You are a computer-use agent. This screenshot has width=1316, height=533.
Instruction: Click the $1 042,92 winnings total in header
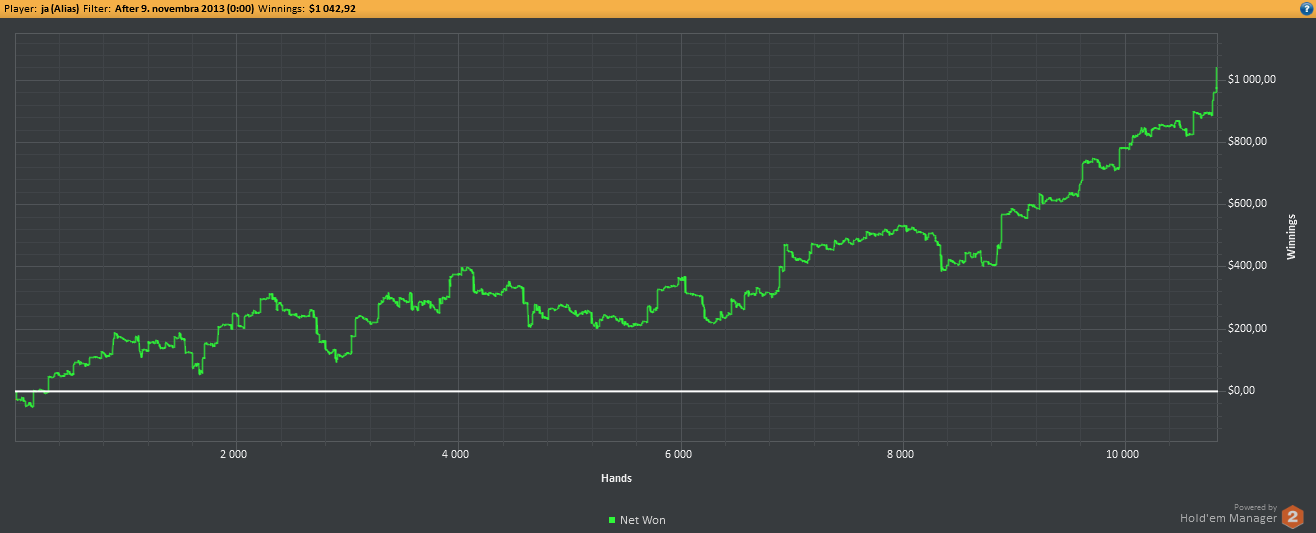click(332, 8)
